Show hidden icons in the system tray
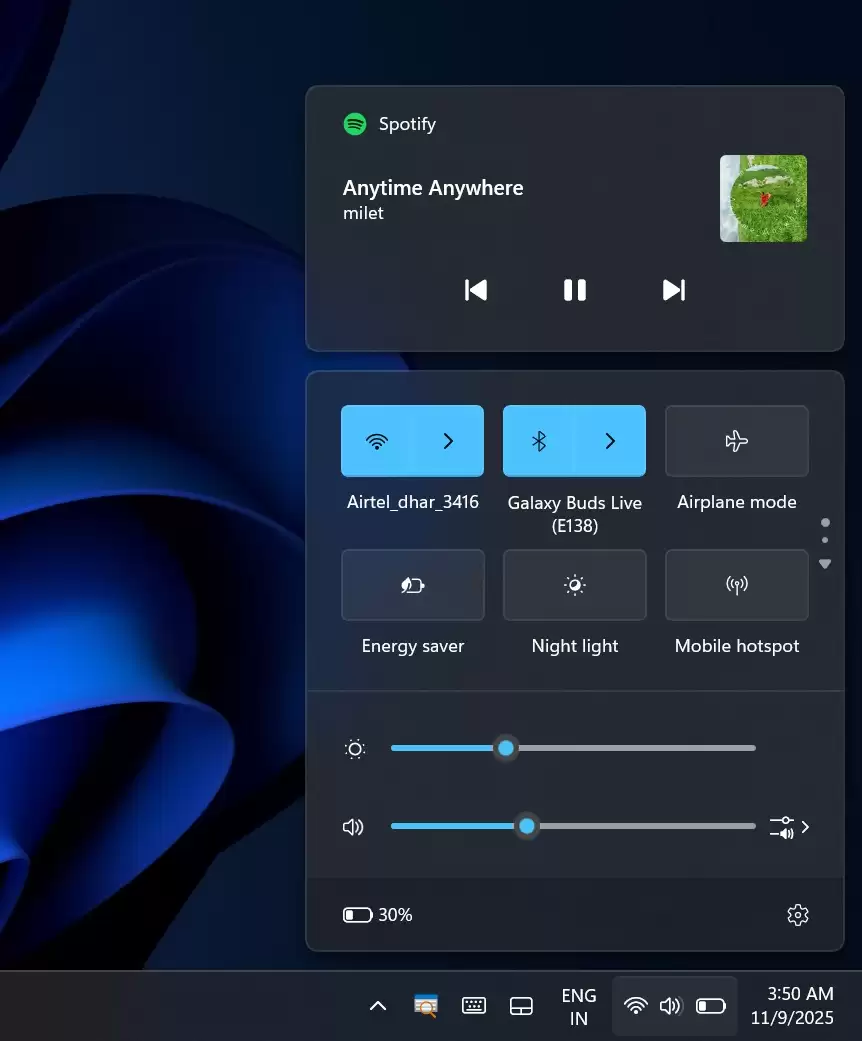 tap(378, 1006)
